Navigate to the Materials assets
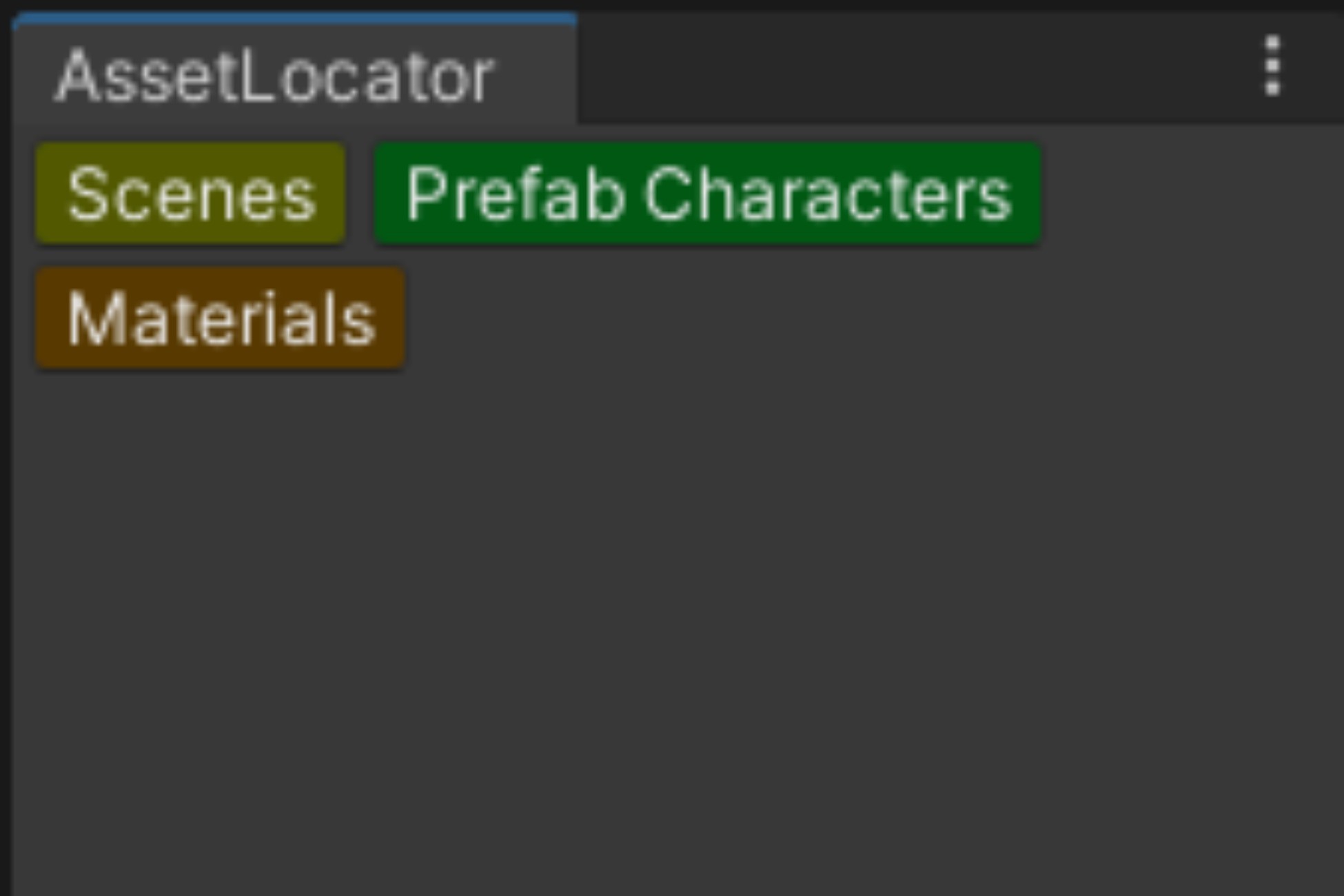The height and width of the screenshot is (896, 1344). click(x=221, y=318)
